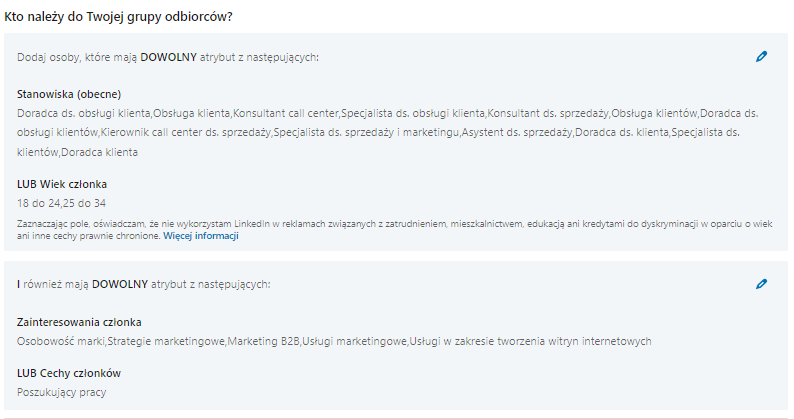Click the Osobowość marki interest

pos(60,341)
